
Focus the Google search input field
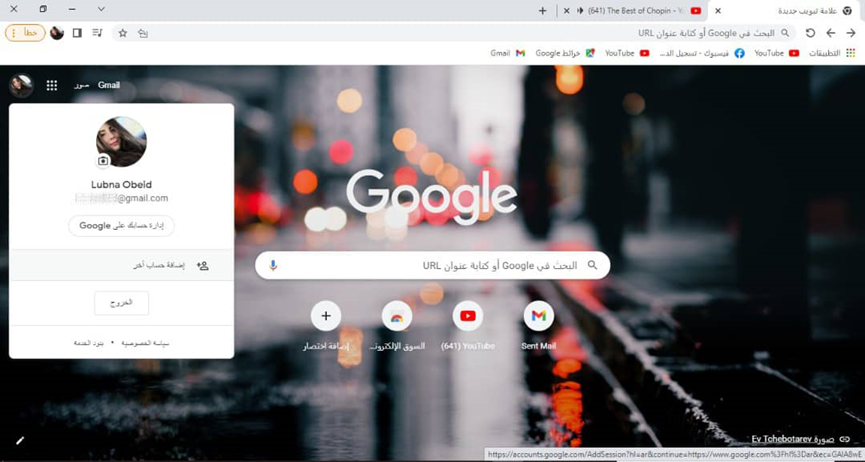432,265
